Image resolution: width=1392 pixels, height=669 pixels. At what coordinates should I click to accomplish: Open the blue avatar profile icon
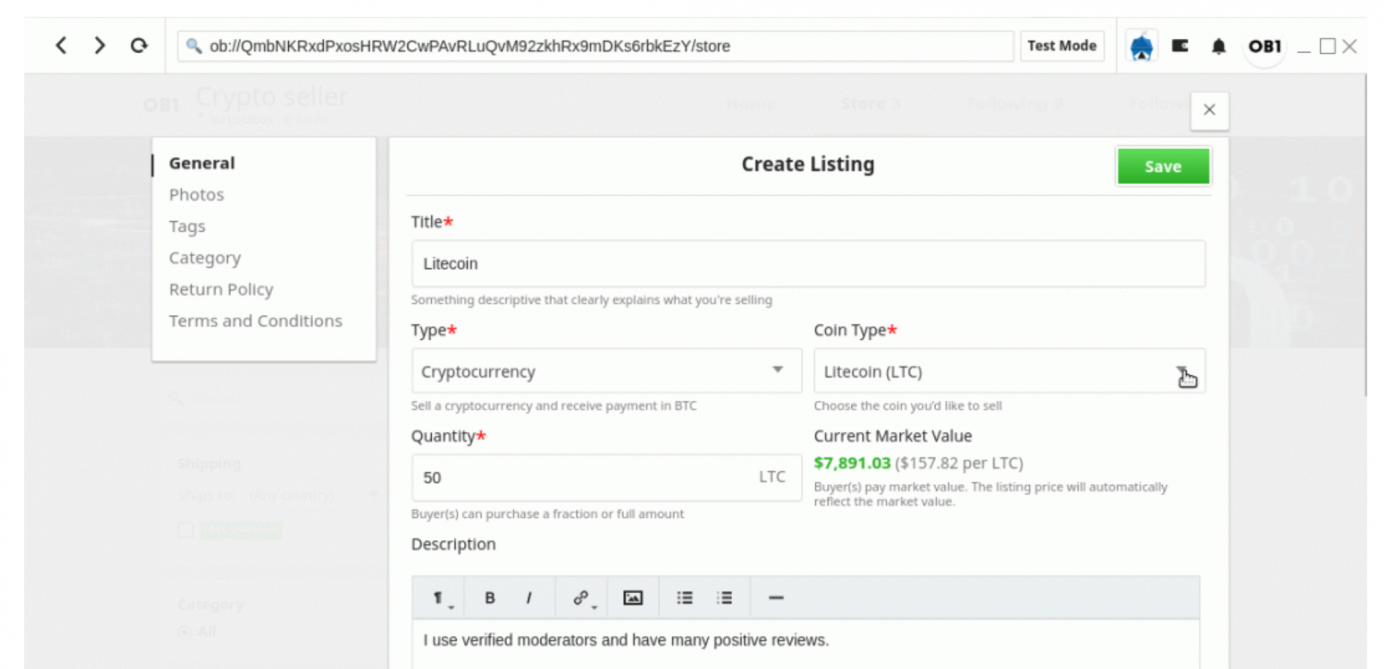pyautogui.click(x=1142, y=46)
